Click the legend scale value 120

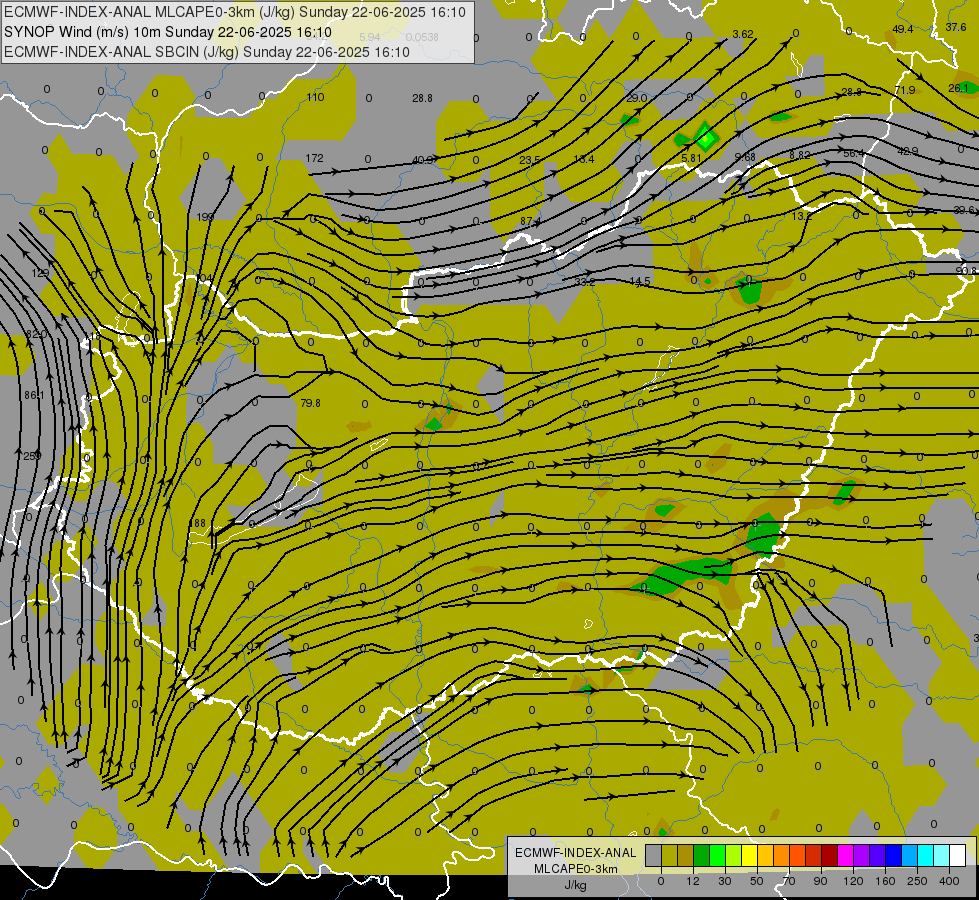coord(853,881)
